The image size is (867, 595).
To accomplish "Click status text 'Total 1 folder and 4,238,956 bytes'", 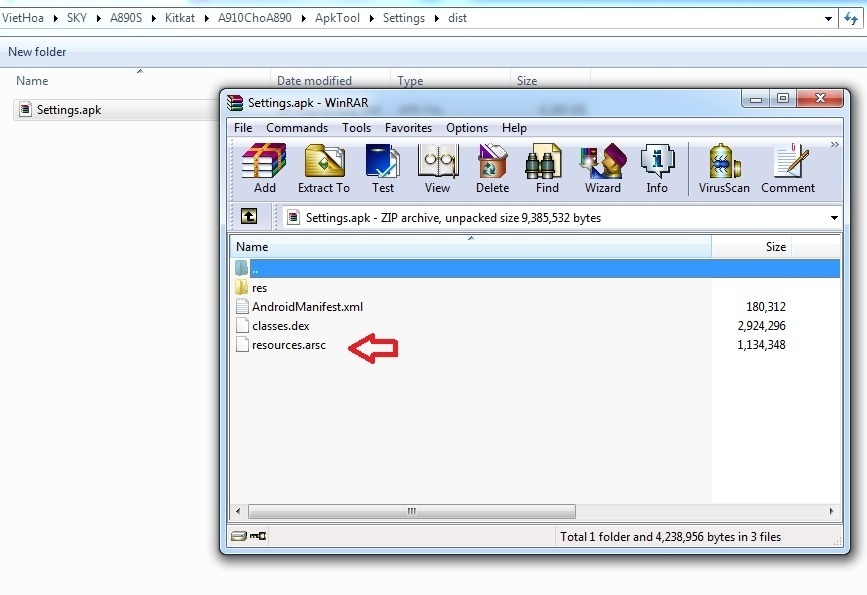I will (670, 537).
